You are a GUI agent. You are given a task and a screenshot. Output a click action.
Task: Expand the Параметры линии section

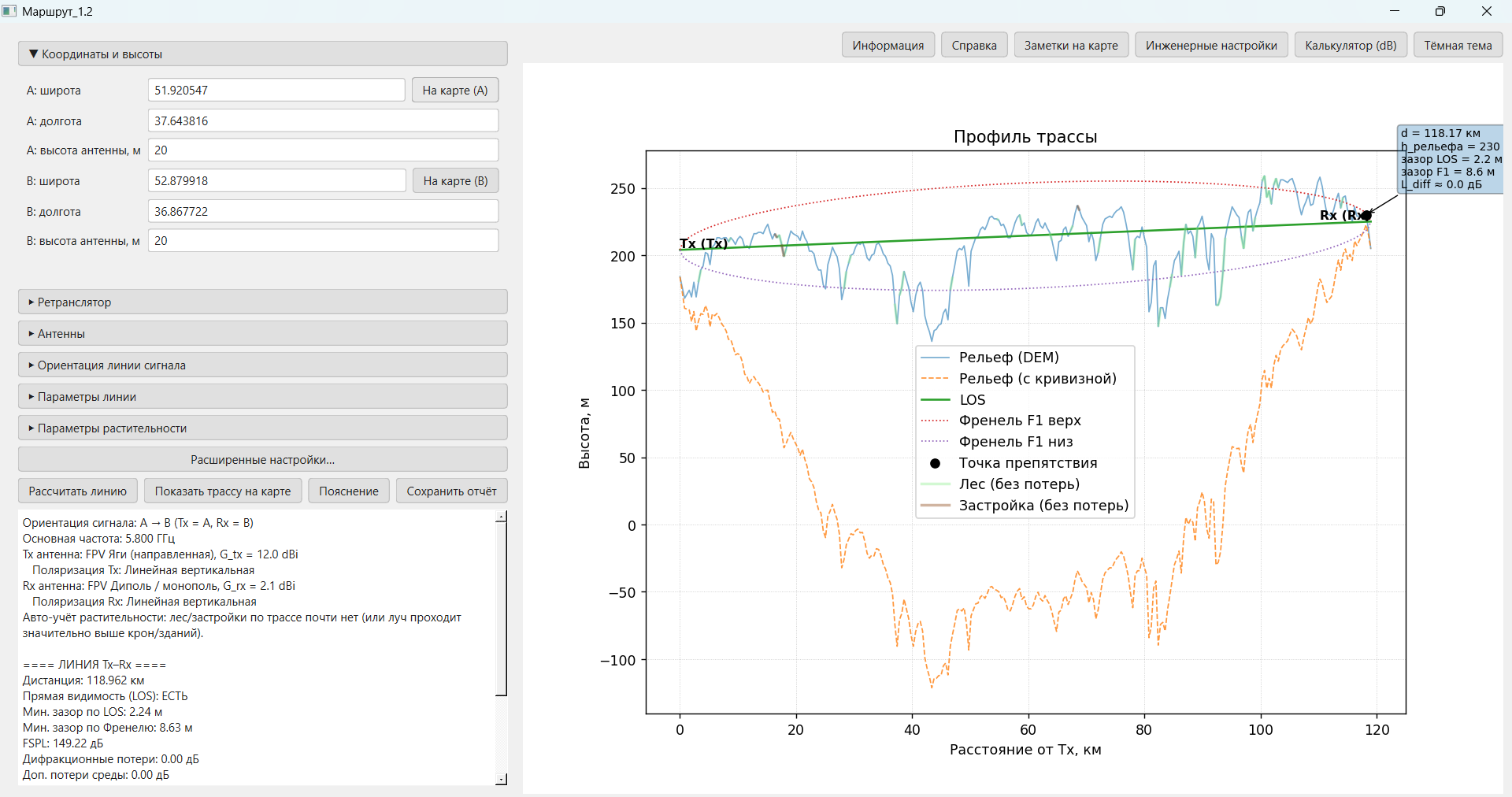tap(262, 397)
